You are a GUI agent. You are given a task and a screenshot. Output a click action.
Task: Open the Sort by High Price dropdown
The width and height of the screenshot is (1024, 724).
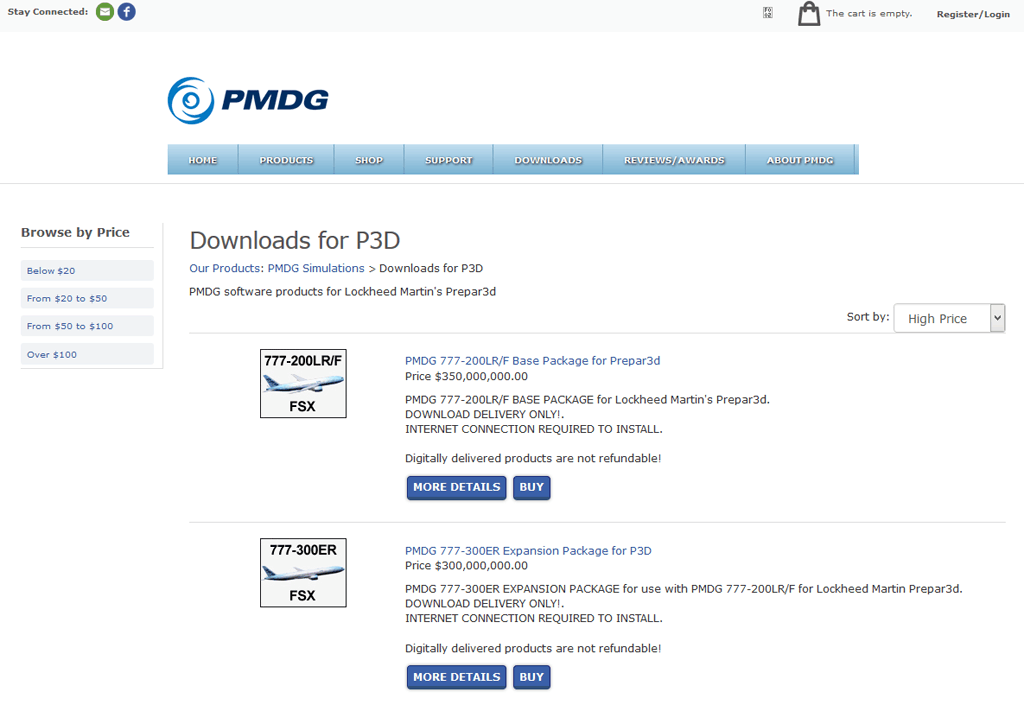pos(949,319)
